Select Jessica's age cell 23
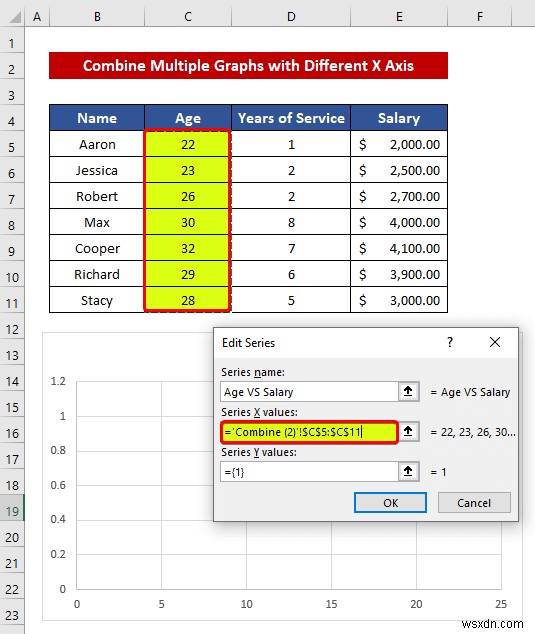Screen dimensions: 535x634 click(x=188, y=170)
